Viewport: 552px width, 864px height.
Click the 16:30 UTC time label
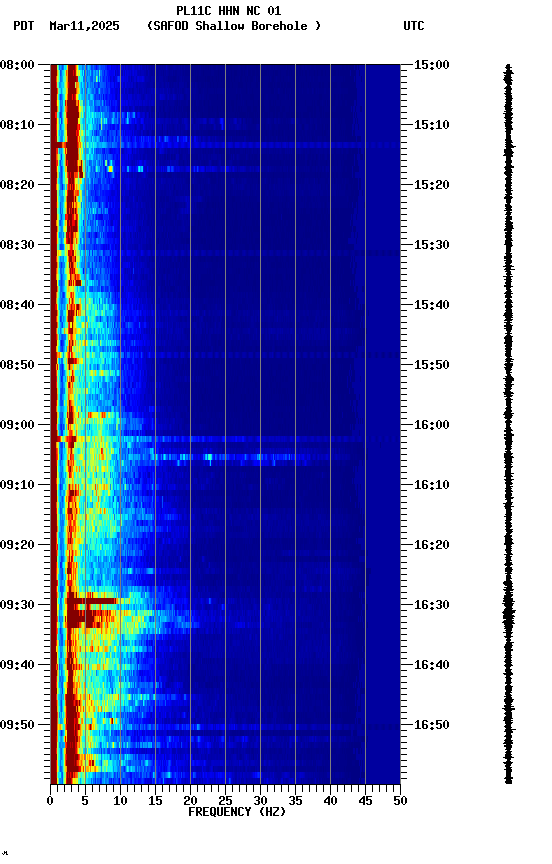(432, 606)
